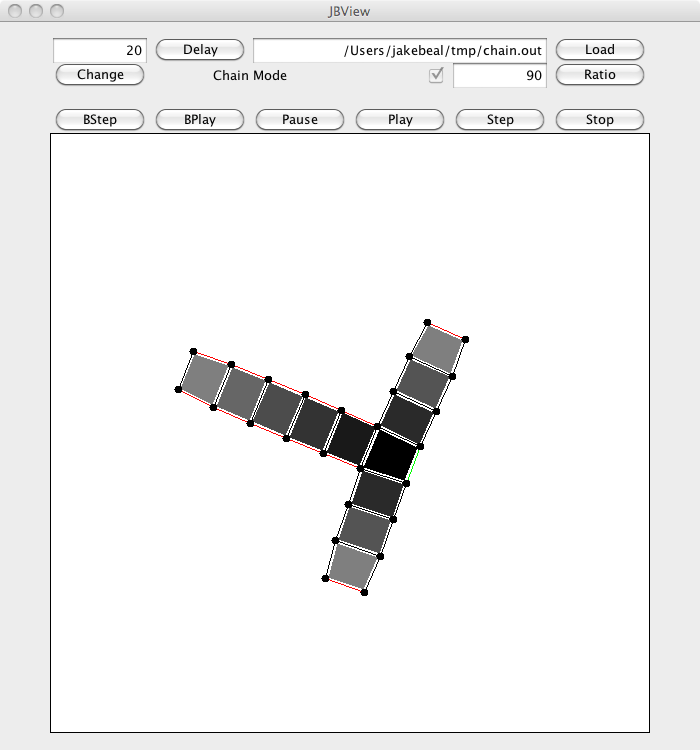Screen dimensions: 700x750
Task: Click the Change button
Action: pyautogui.click(x=100, y=75)
